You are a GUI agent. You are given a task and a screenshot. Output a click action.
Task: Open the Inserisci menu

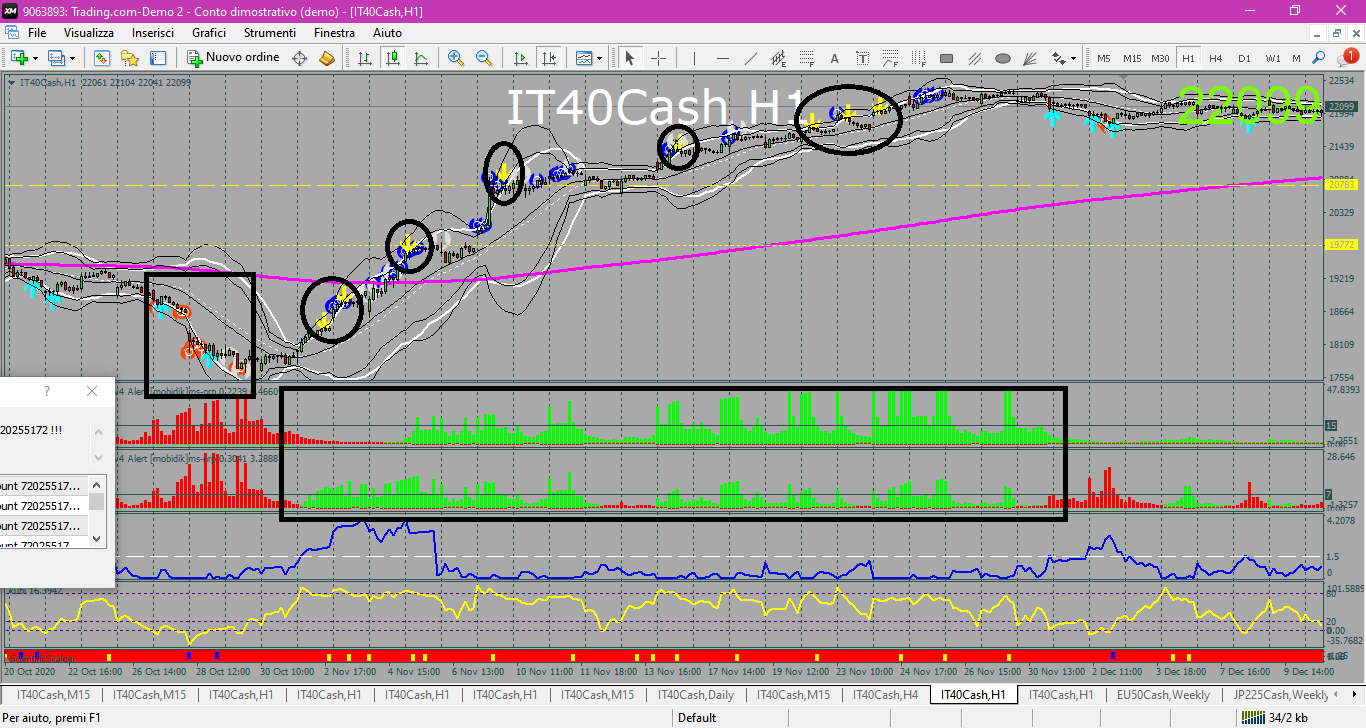coord(152,33)
